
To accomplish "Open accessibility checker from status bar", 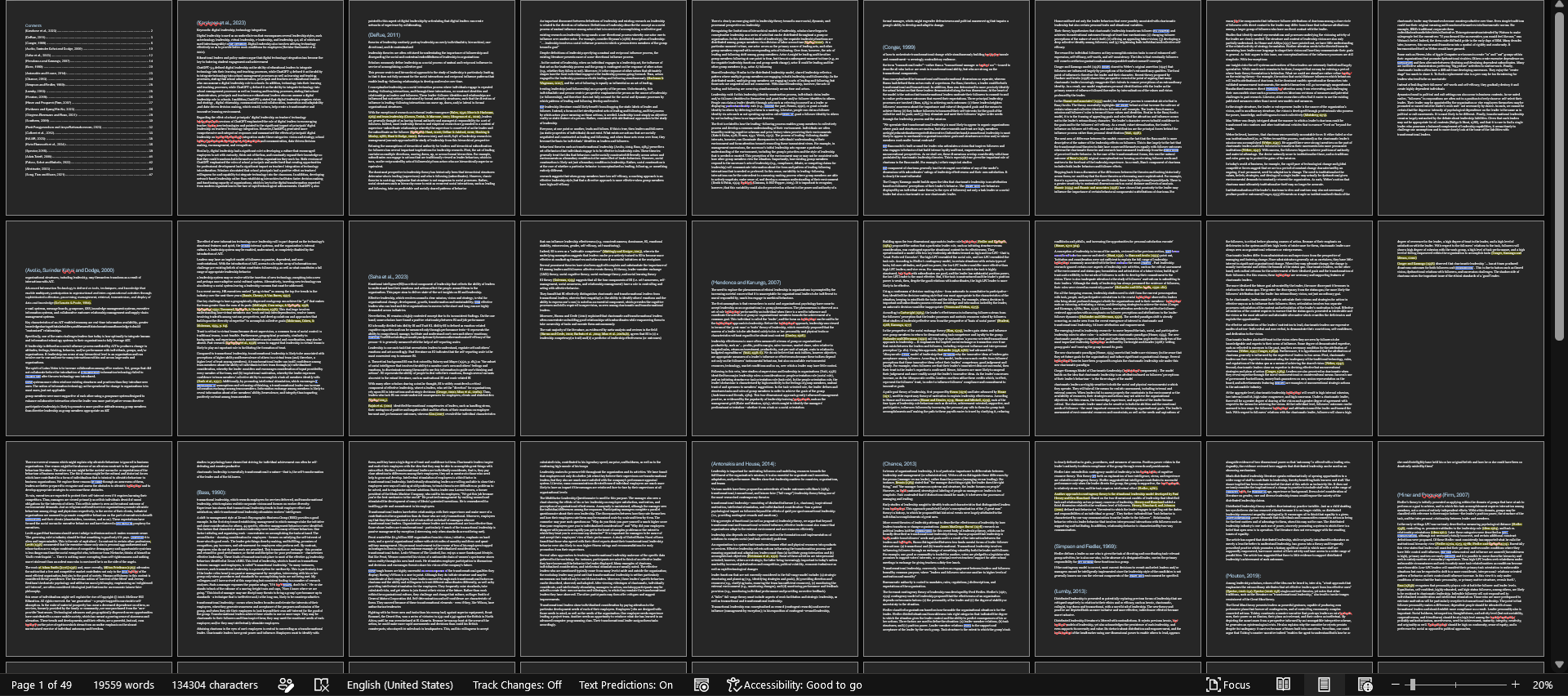I will pos(795,685).
